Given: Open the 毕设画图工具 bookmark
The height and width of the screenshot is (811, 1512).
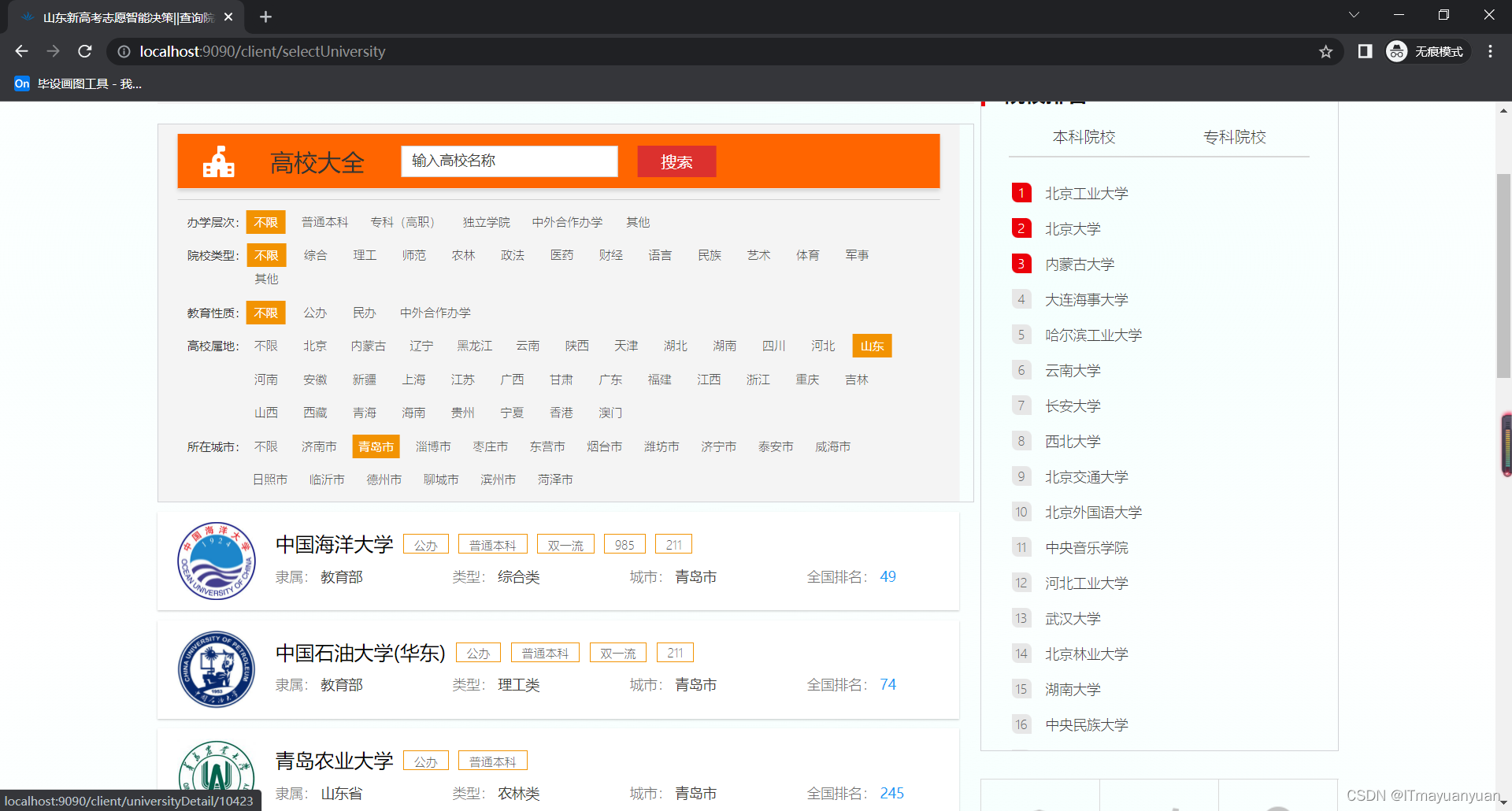Looking at the screenshot, I should point(78,83).
